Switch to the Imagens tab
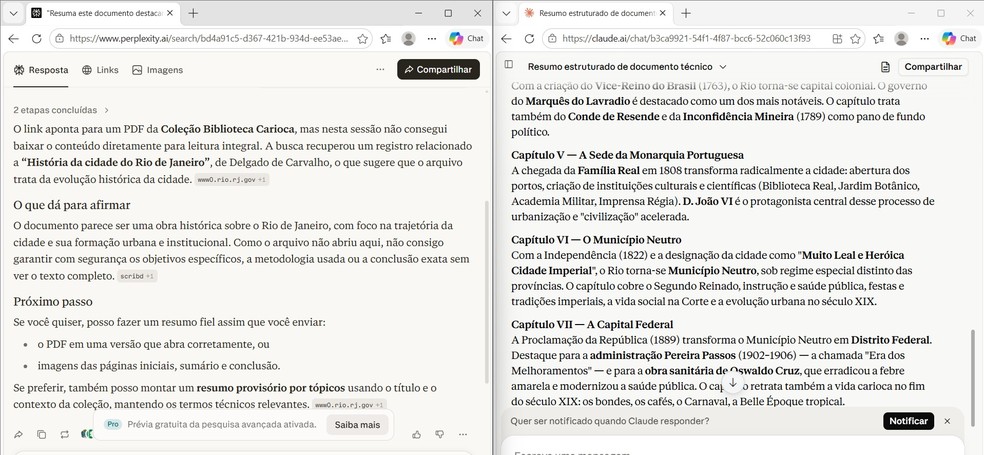This screenshot has height=455, width=984. [158, 70]
